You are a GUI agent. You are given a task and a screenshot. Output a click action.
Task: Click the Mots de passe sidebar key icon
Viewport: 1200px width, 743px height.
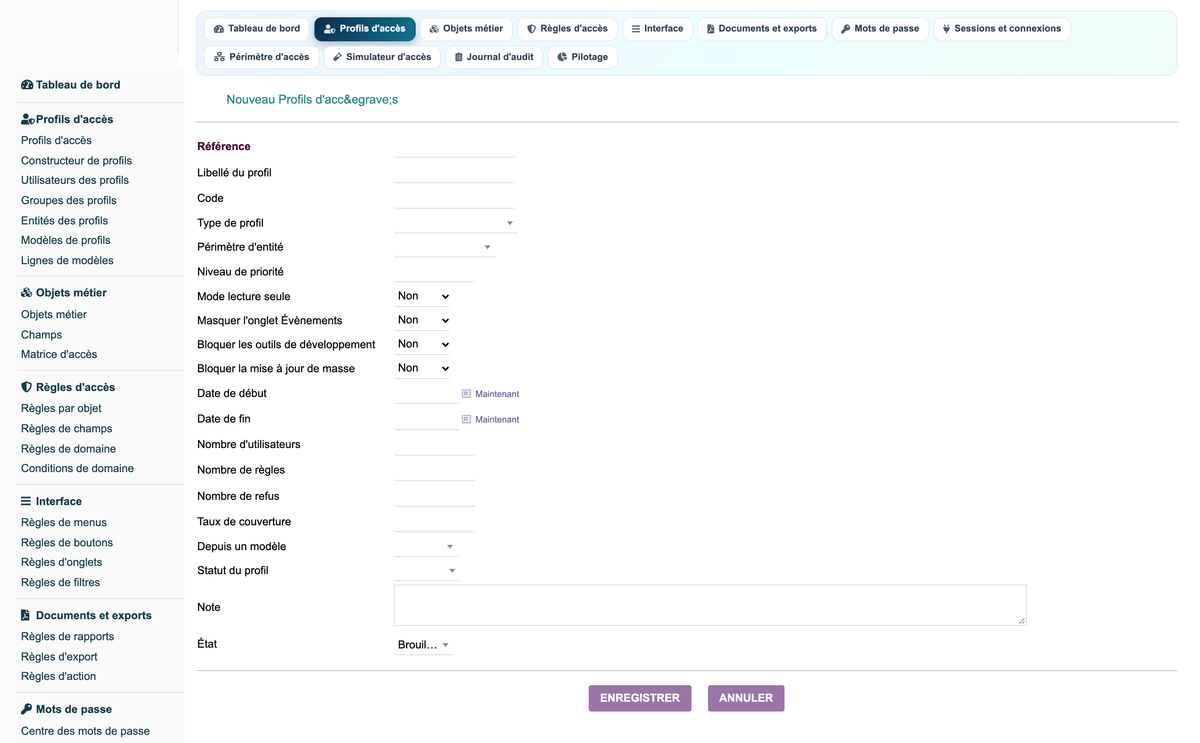click(26, 709)
